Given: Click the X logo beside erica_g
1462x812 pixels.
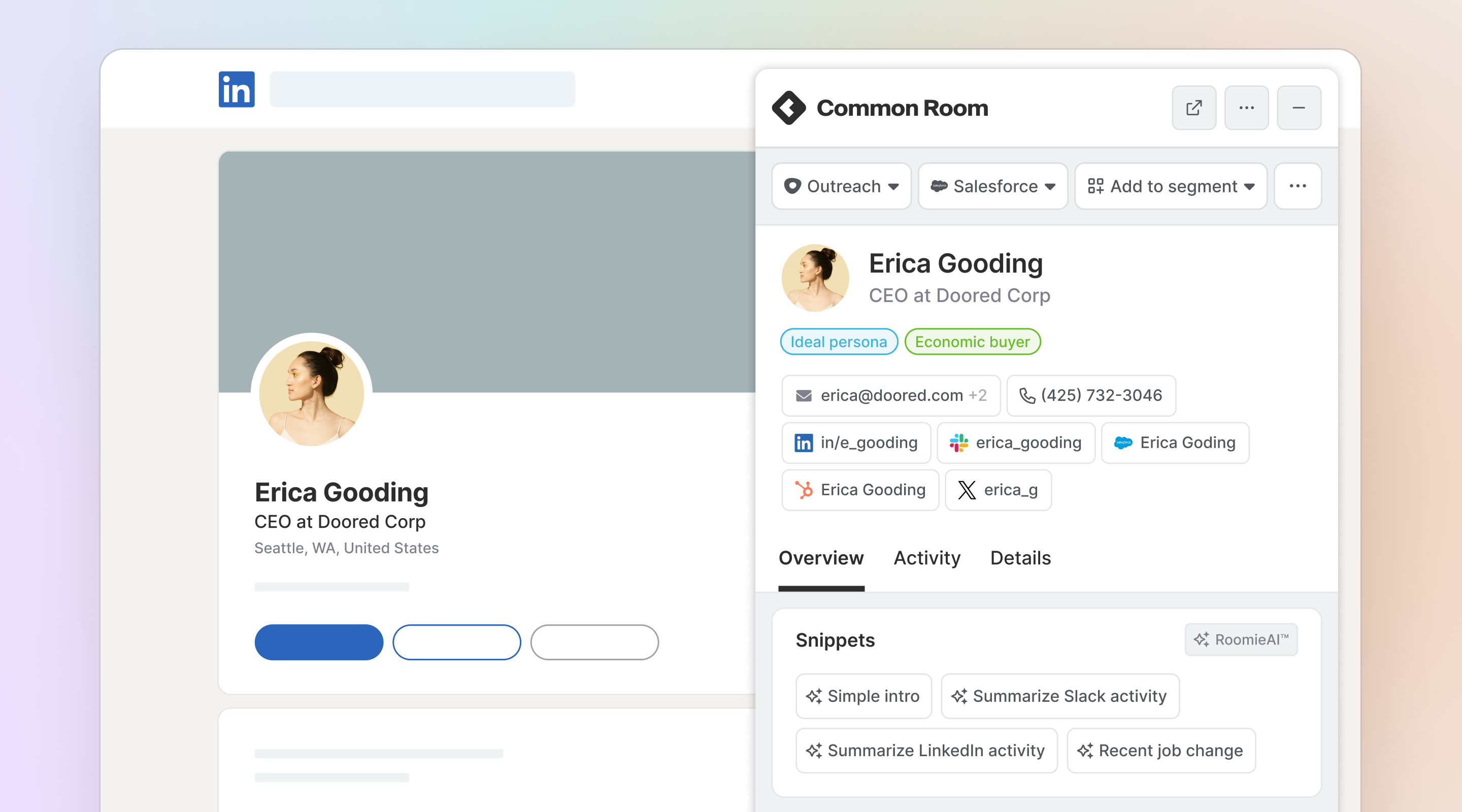Looking at the screenshot, I should click(967, 490).
